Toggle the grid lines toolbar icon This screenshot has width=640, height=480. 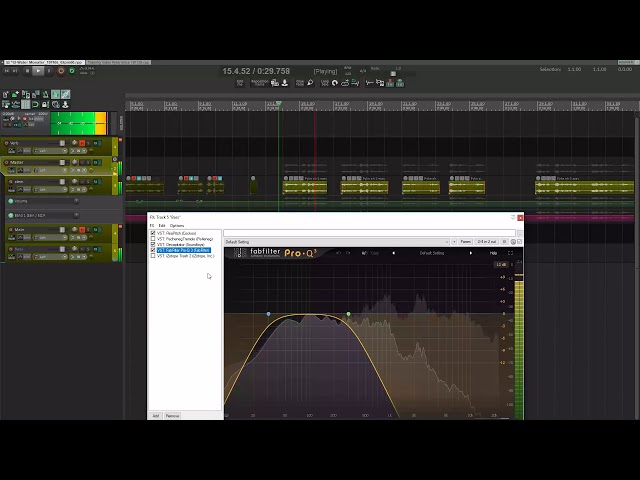(x=25, y=105)
